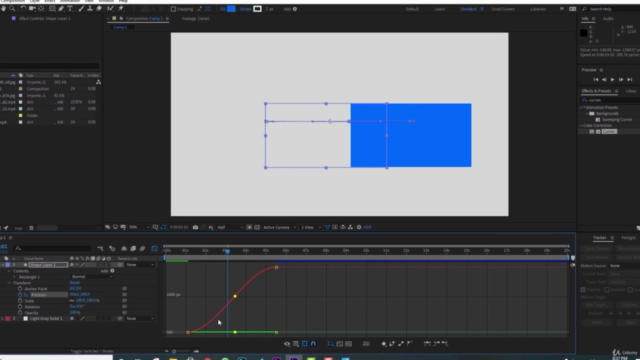Toggle Position stopwatch keyframing
640x360 pixels.
coord(20,295)
